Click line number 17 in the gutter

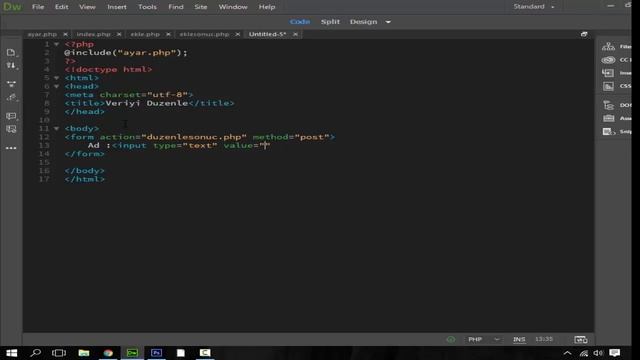point(44,179)
